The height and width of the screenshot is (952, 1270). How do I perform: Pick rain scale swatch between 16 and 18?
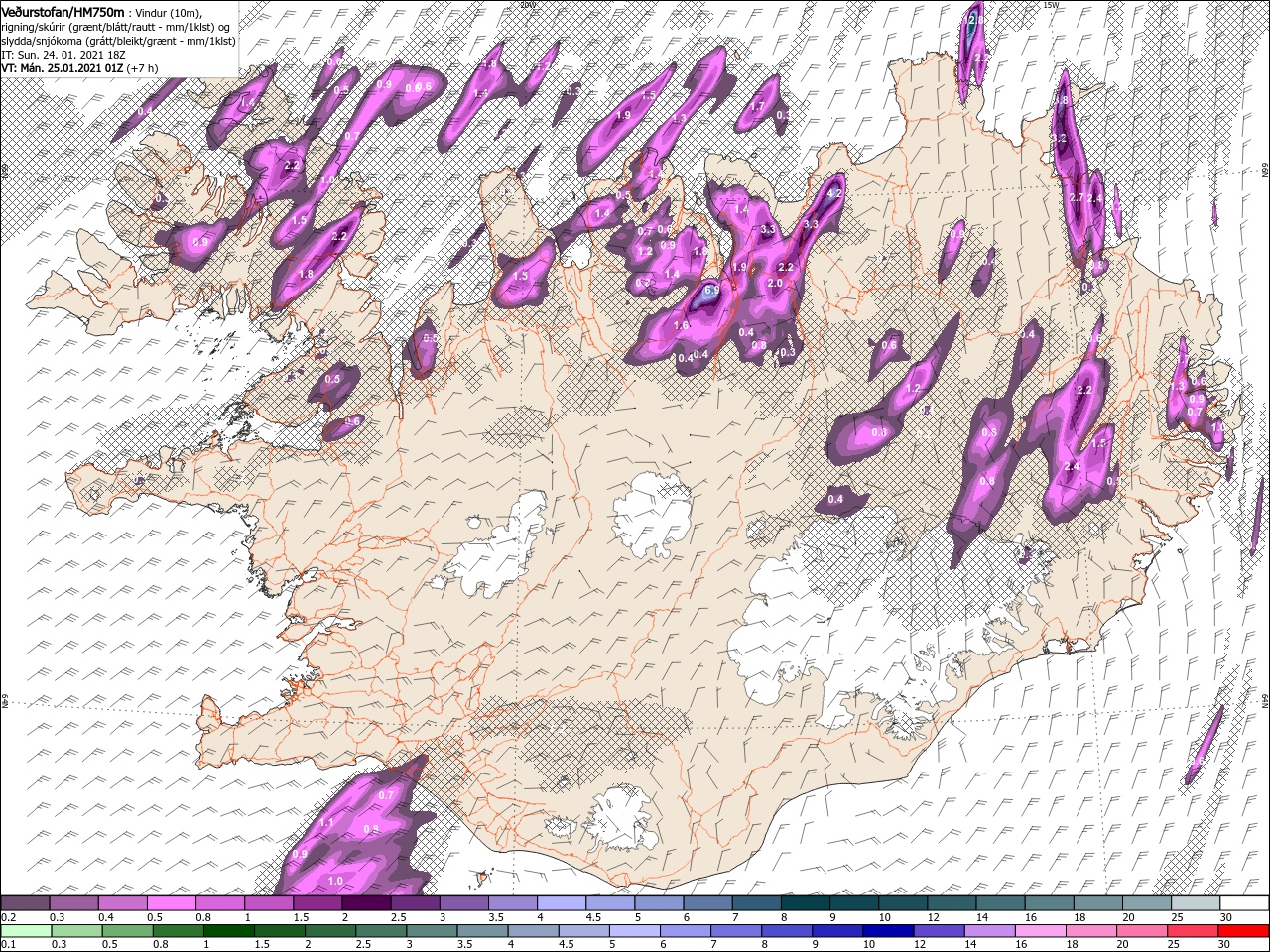pos(1040,931)
